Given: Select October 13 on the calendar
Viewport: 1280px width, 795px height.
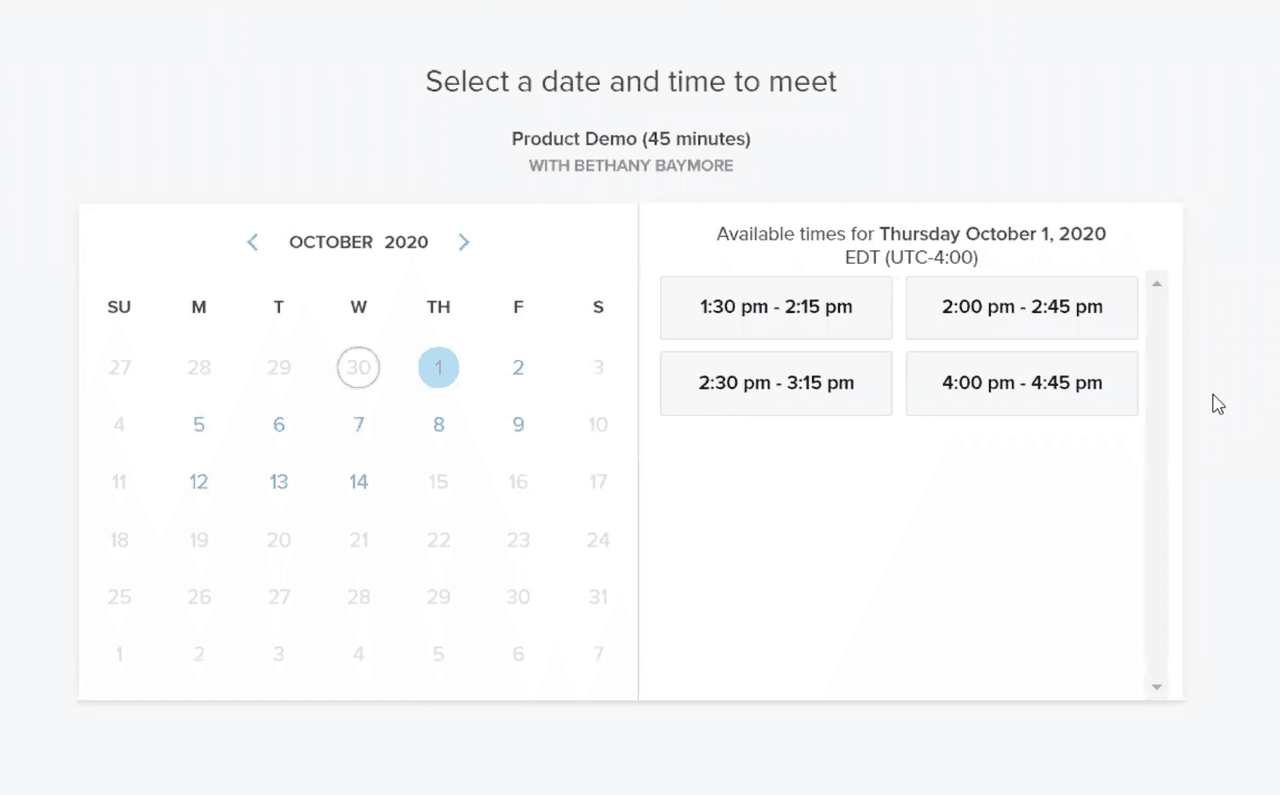Looking at the screenshot, I should click(x=278, y=481).
